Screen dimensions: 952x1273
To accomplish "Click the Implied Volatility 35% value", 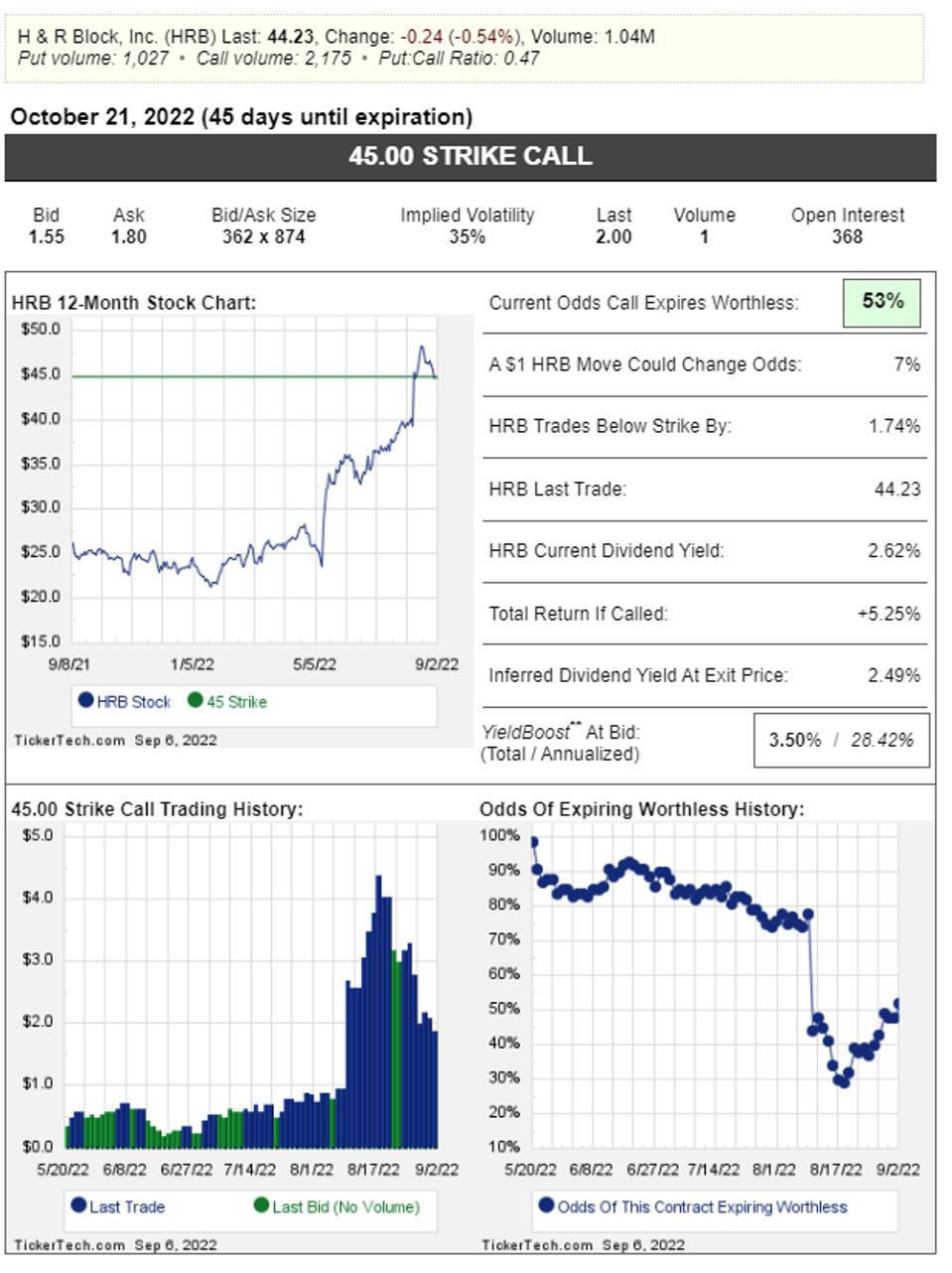I will [x=467, y=236].
